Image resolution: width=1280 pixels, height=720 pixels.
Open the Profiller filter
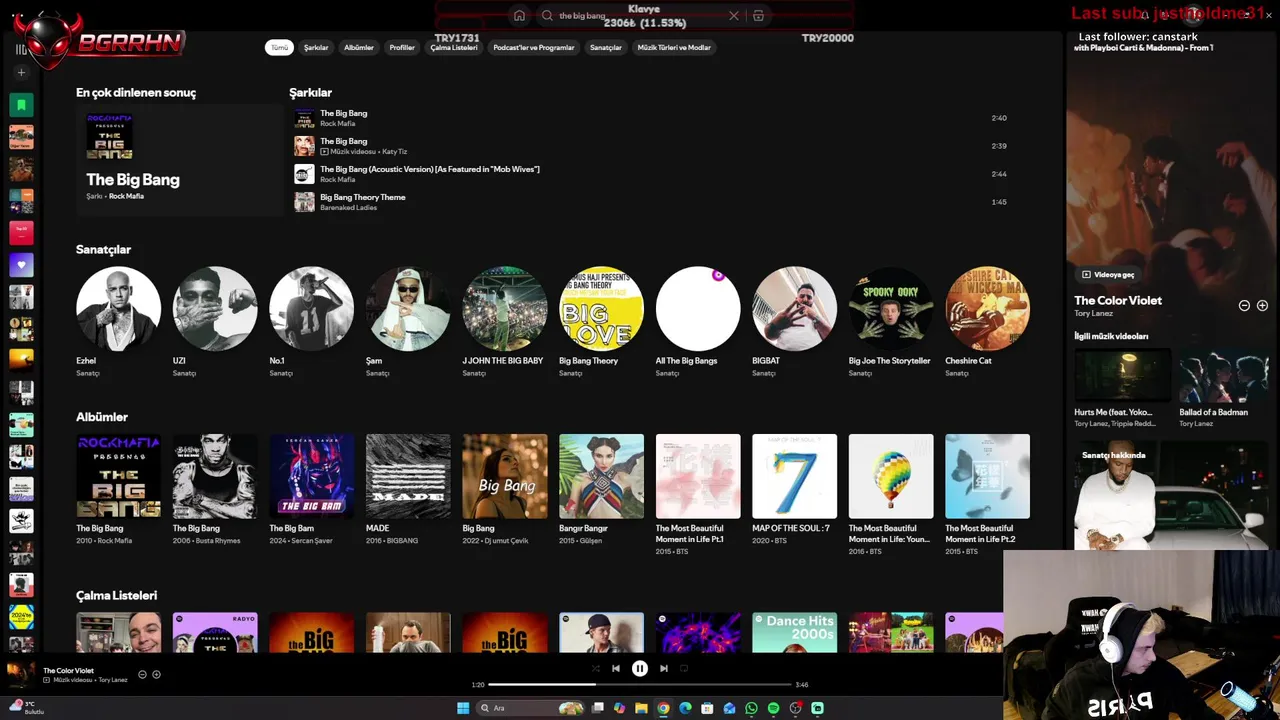tap(402, 47)
